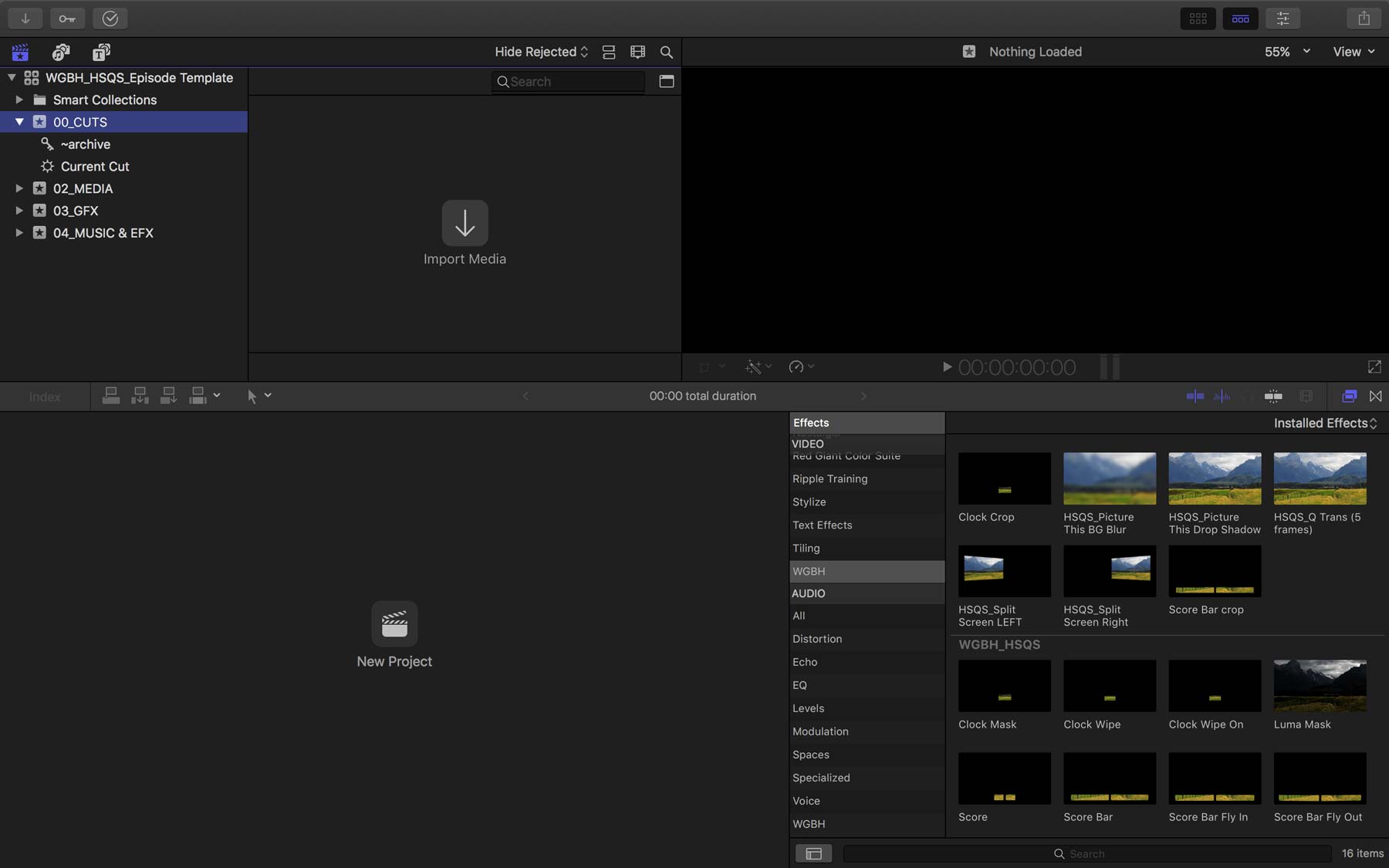
Task: Toggle audio skimming waveform icon
Action: (x=1222, y=396)
